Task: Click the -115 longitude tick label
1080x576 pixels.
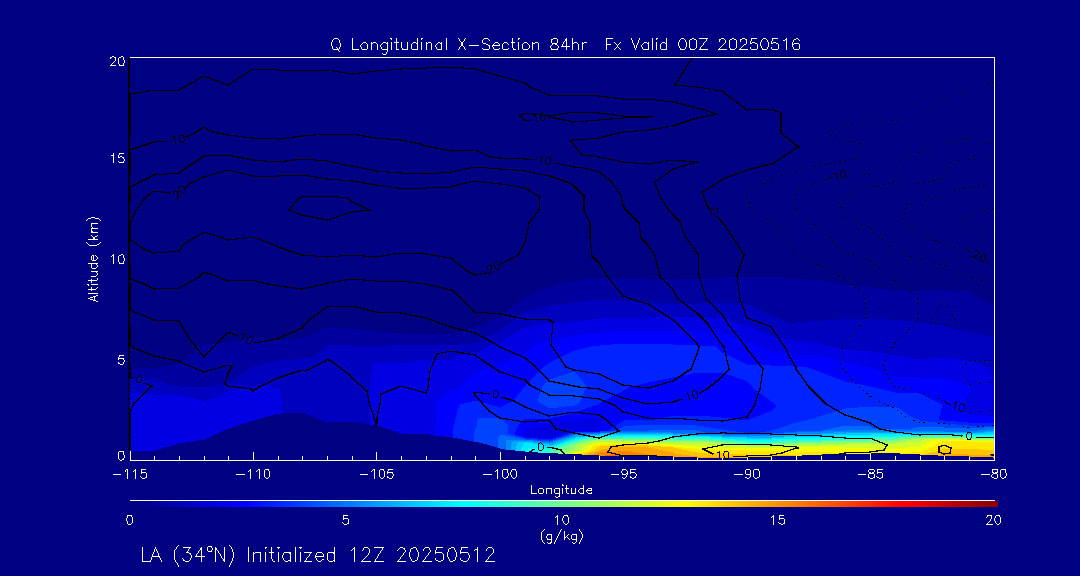Action: point(129,475)
